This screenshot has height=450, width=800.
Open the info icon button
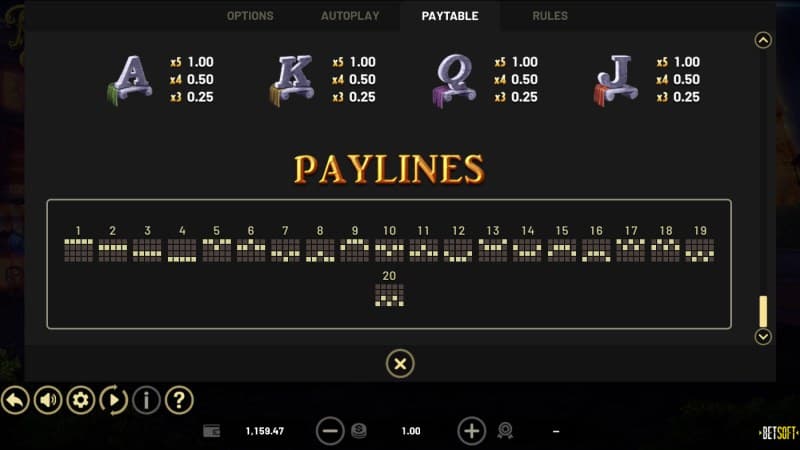(146, 401)
